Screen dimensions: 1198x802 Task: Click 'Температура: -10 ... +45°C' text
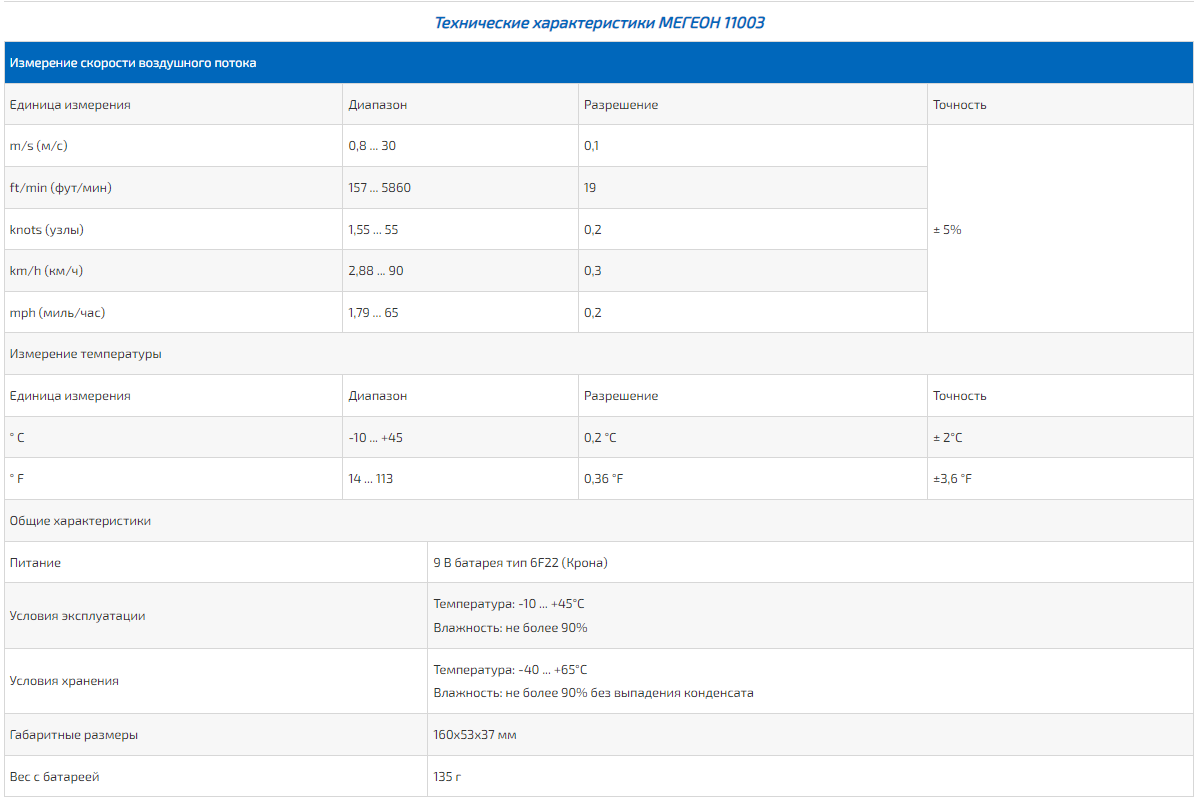(509, 604)
